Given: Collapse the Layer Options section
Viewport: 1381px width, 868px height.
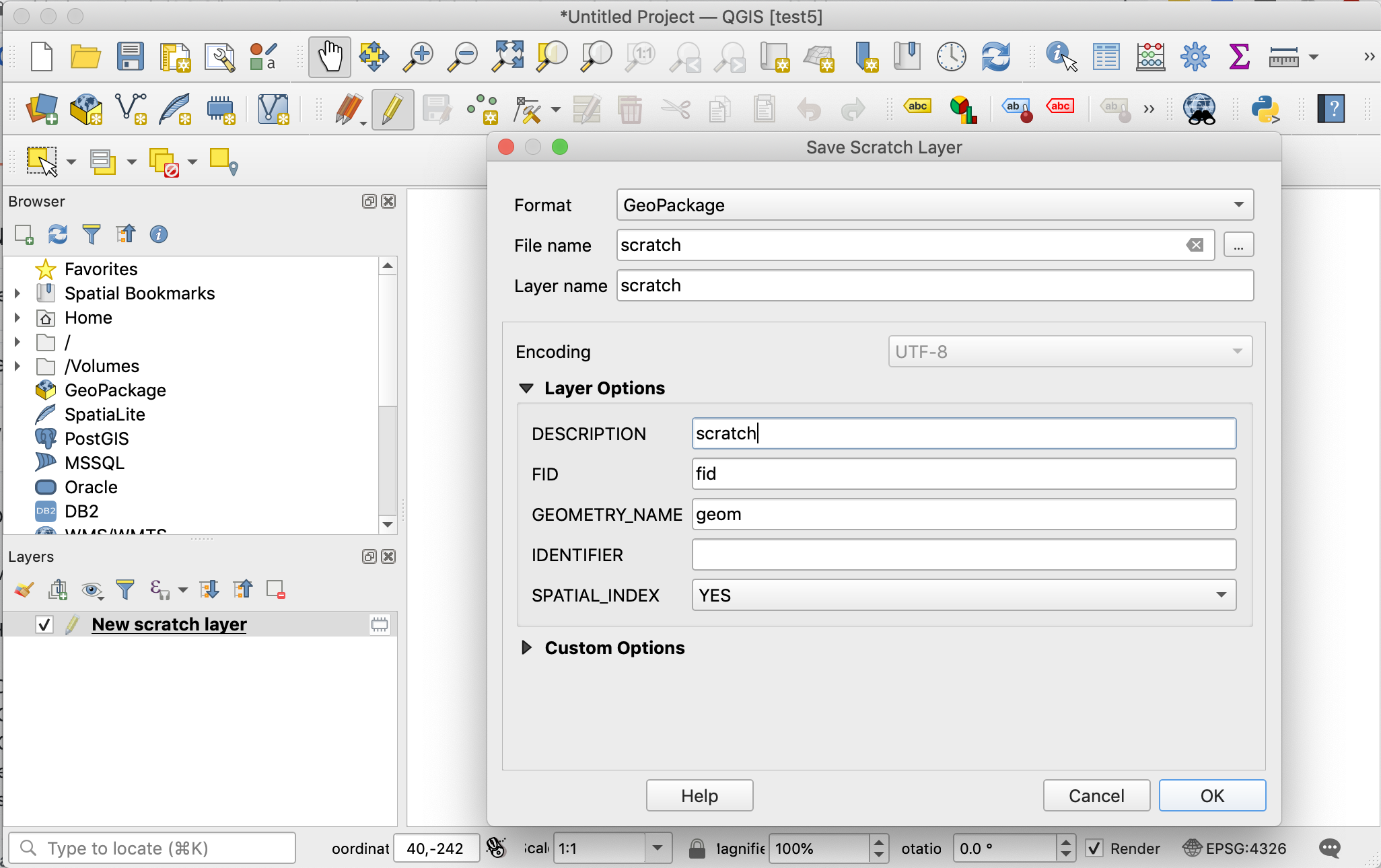Looking at the screenshot, I should point(526,388).
